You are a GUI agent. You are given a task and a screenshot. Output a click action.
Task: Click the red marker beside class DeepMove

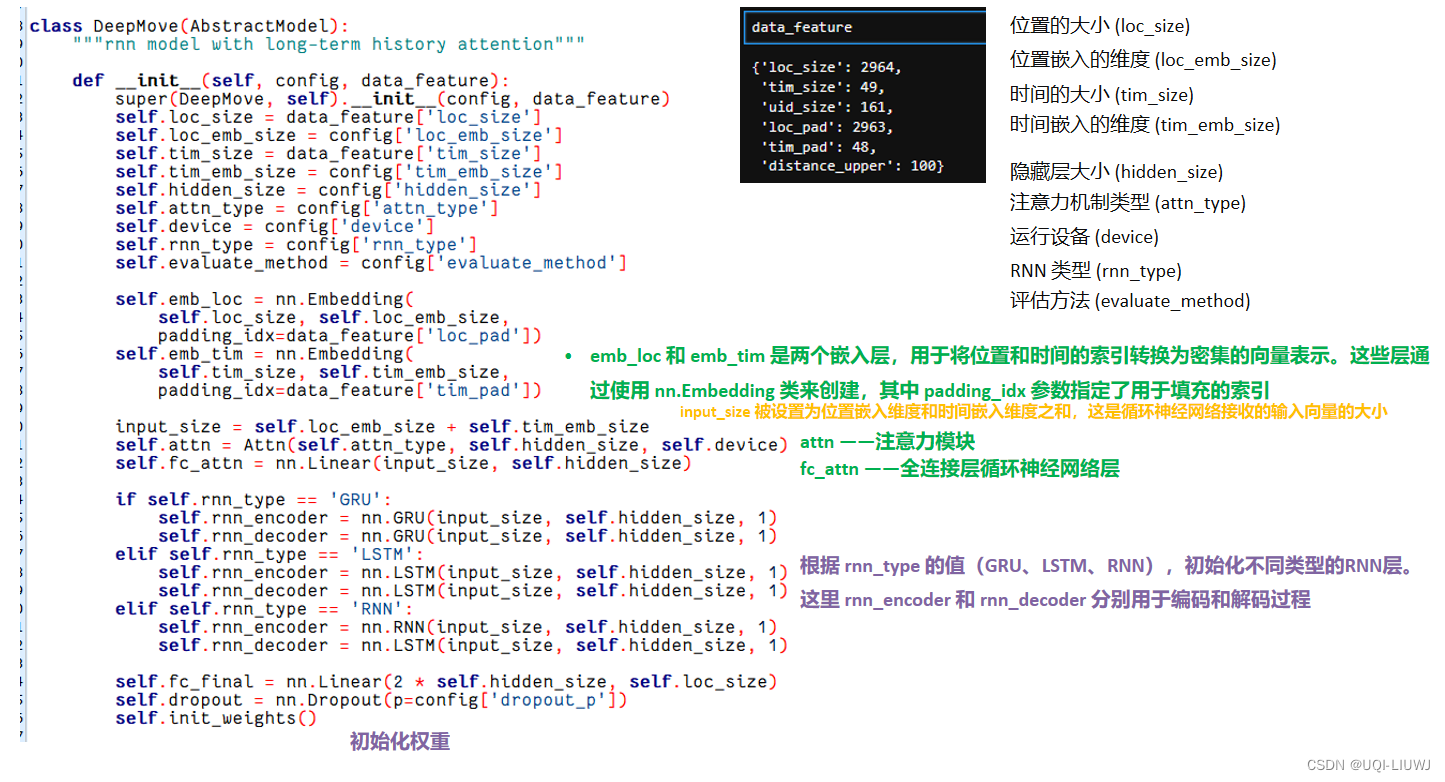(x=22, y=25)
